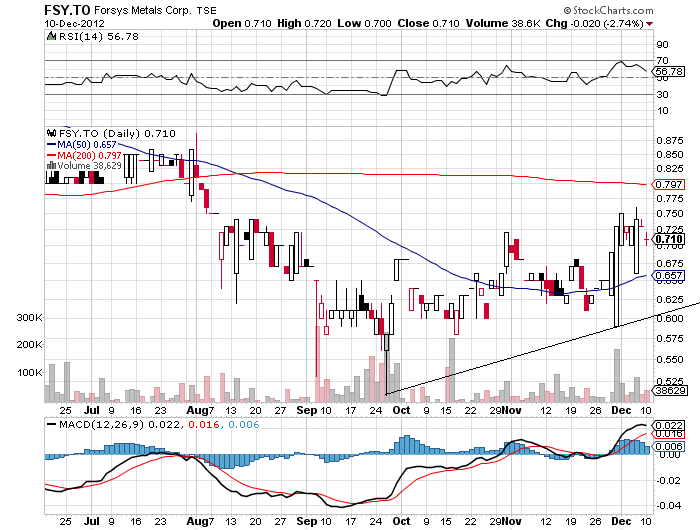This screenshot has height=530, width=700.
Task: Click the -0.04 MACD axis label
Action: point(668,505)
